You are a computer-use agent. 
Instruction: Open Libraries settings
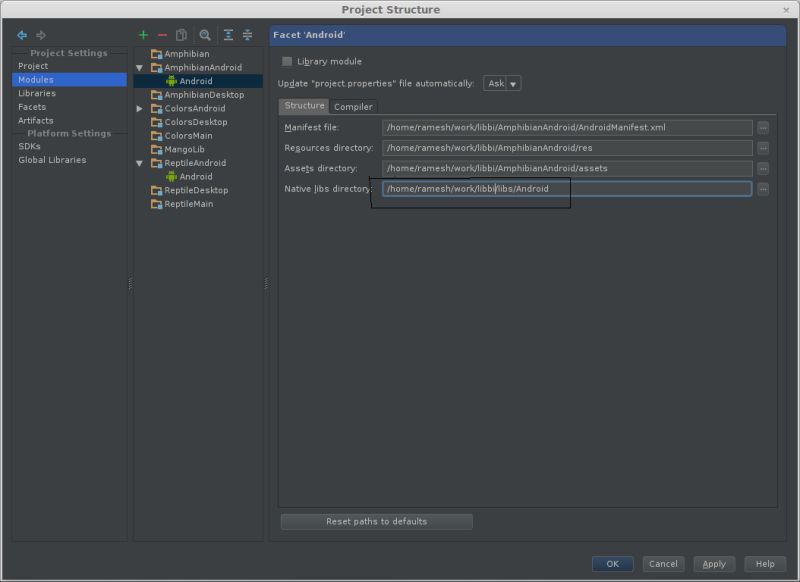(37, 93)
